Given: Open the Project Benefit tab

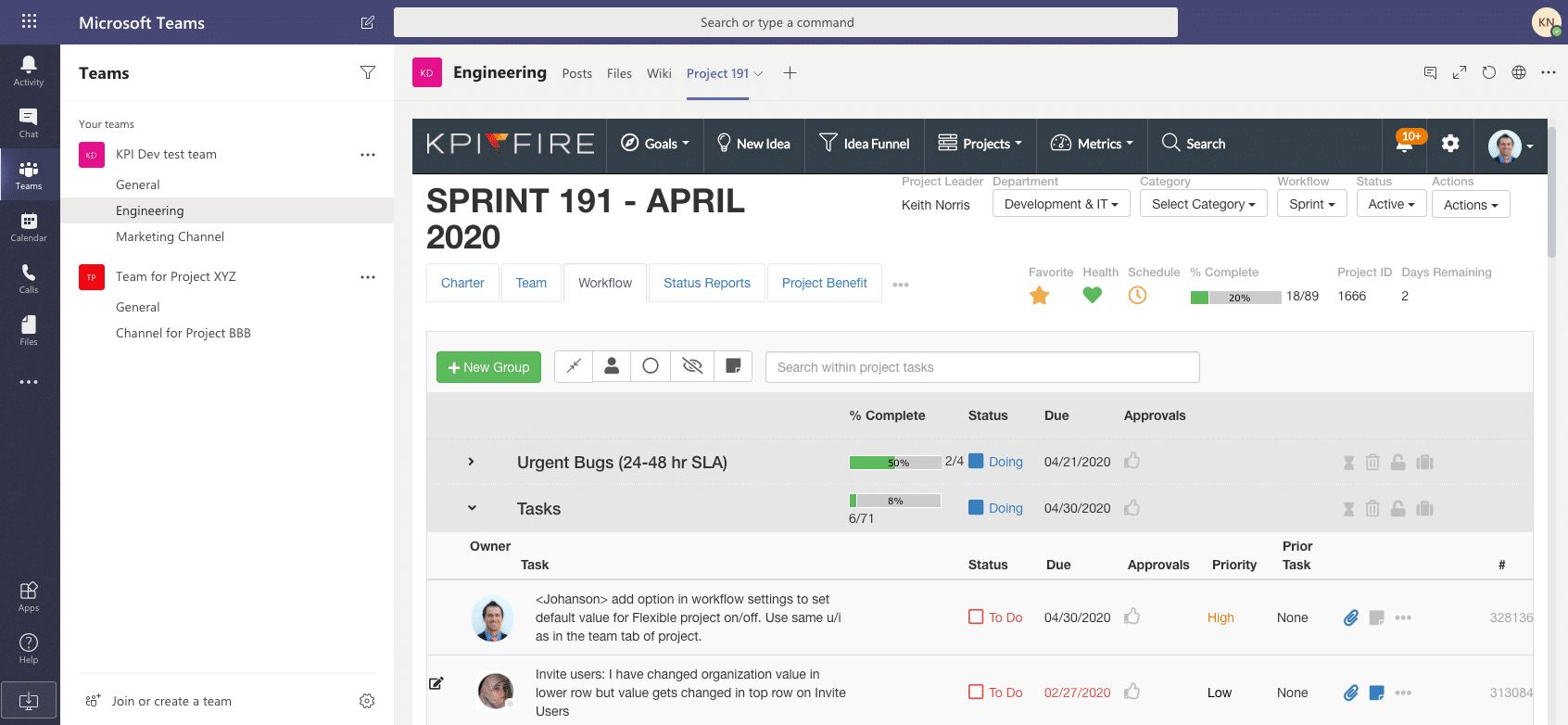Looking at the screenshot, I should (825, 283).
